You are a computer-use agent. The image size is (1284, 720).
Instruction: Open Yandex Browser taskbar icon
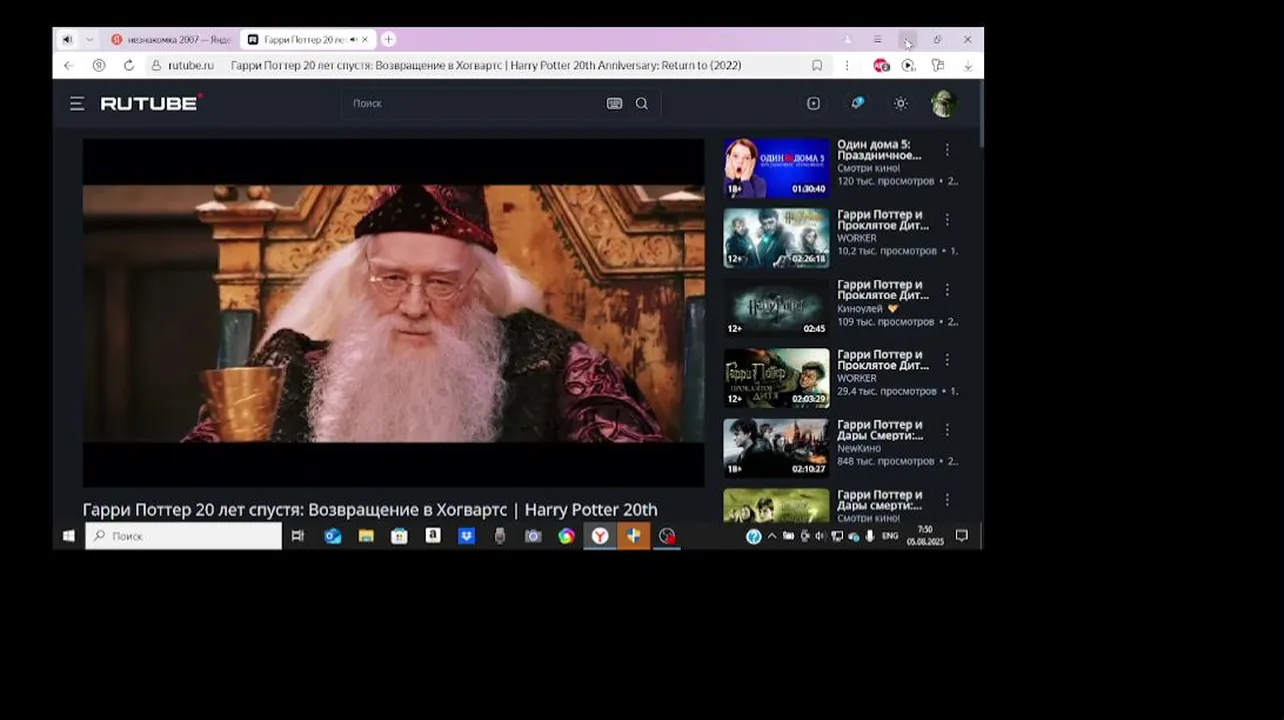click(600, 536)
